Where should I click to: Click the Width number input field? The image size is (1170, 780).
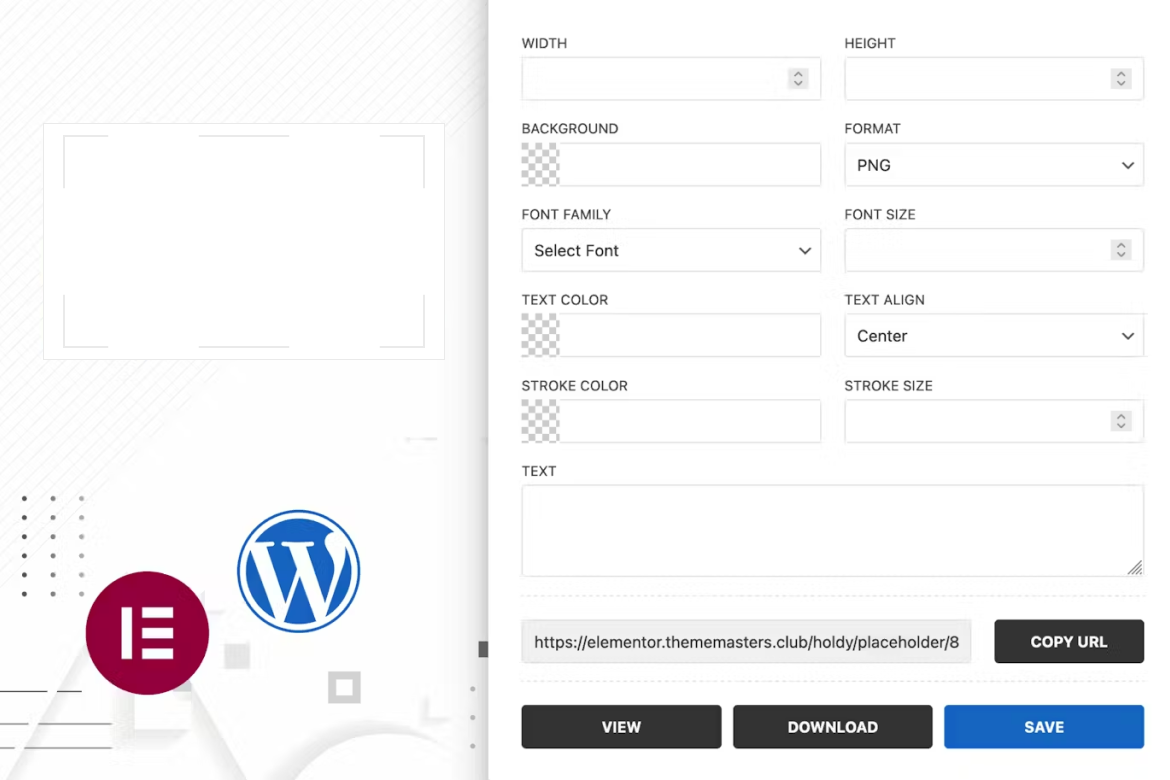coord(671,78)
